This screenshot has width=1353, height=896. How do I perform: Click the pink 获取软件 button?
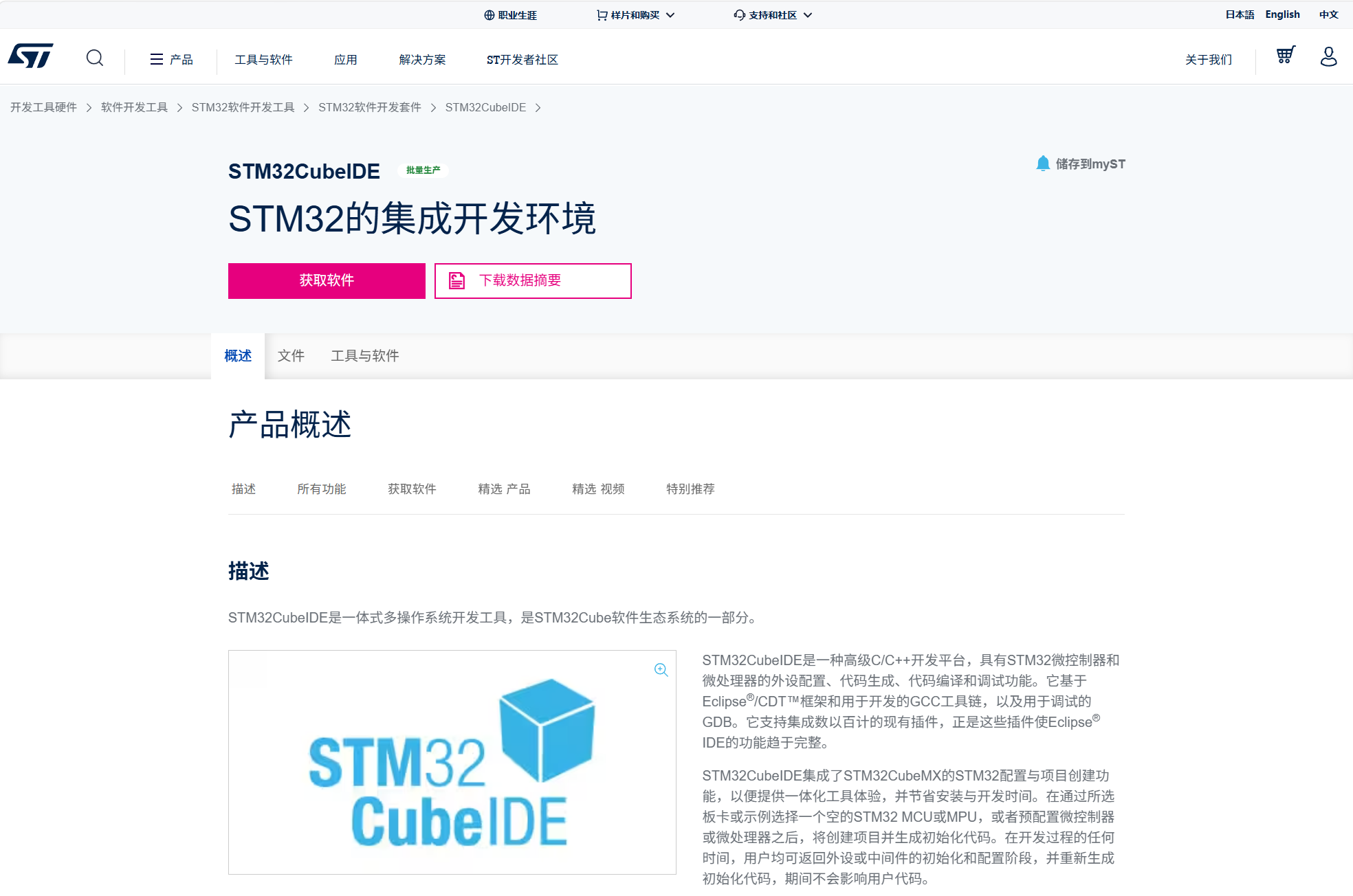coord(327,281)
